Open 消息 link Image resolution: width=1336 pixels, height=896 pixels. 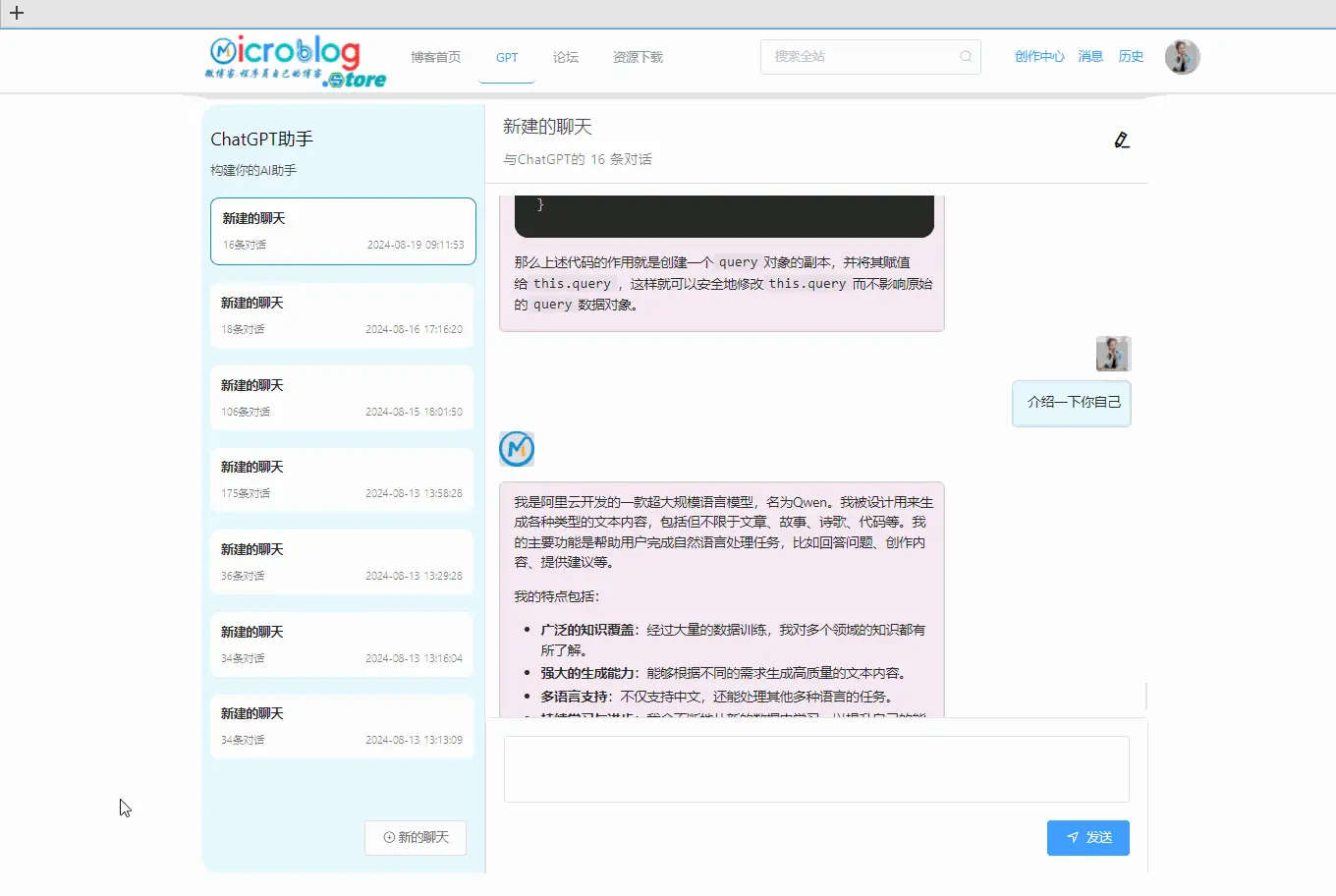(x=1090, y=56)
